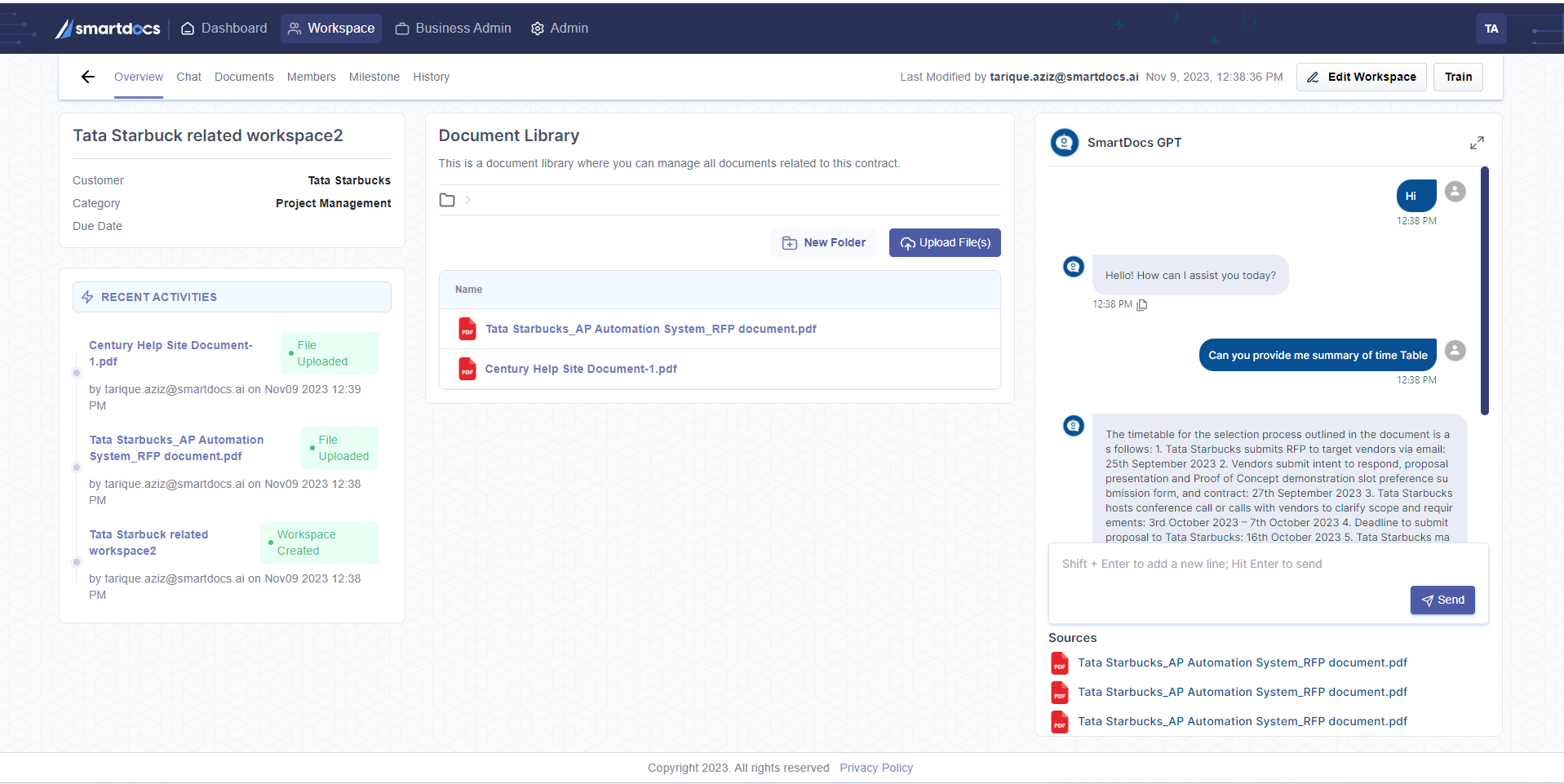This screenshot has height=784, width=1564.
Task: Copy the greeting reply using copy icon
Action: point(1142,305)
